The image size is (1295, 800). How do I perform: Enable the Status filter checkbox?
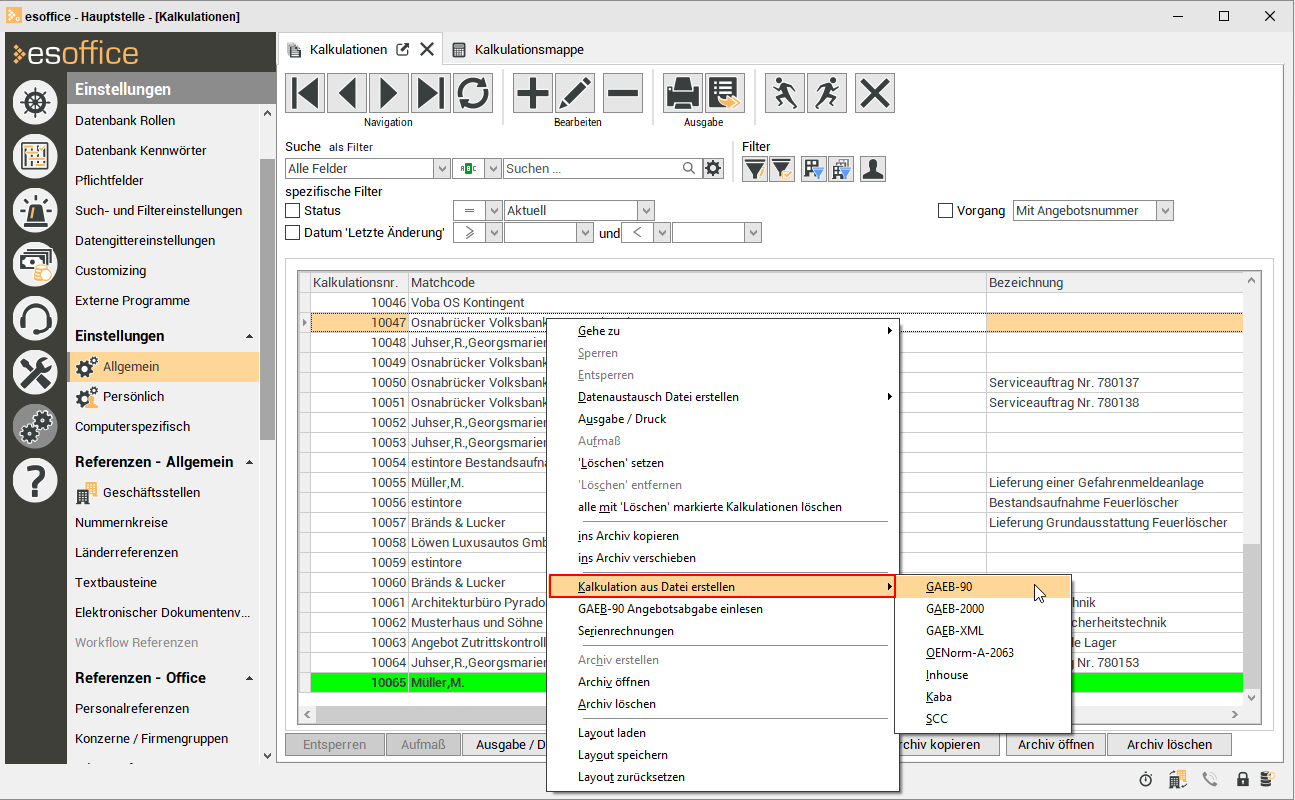coord(293,211)
